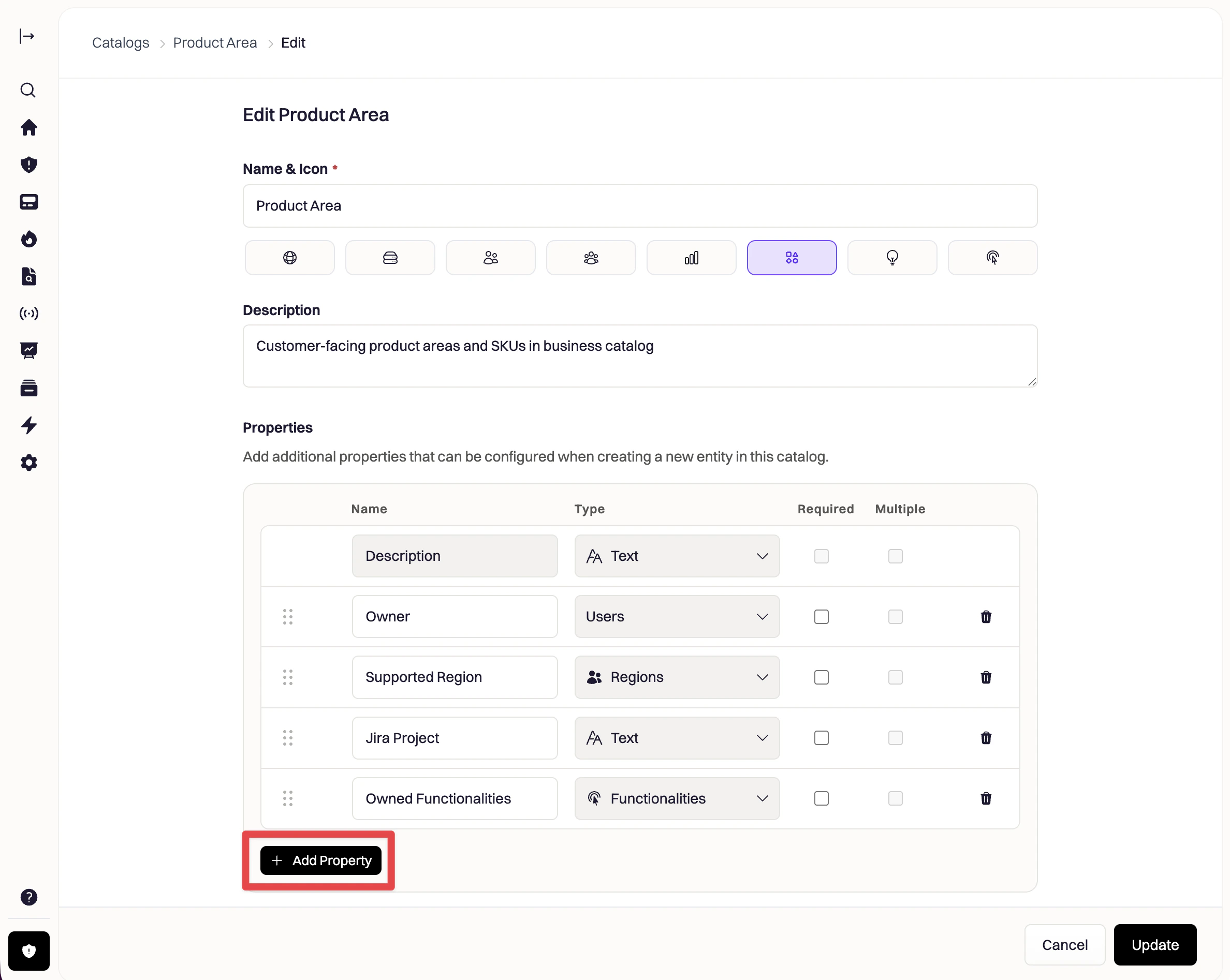Expand the sidebar with arrow icon
Screen dimensions: 1230x980
pyautogui.click(x=27, y=37)
